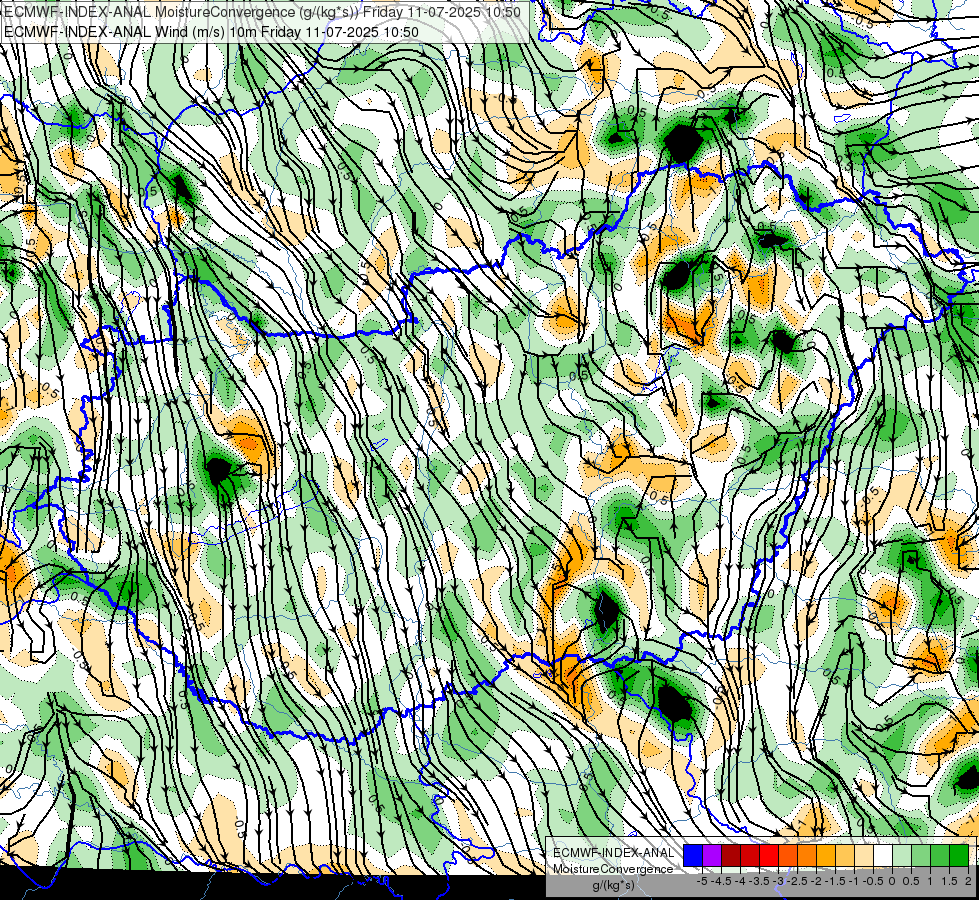Click the '-2.5' legend scale value
Screen dimensions: 979x900
pyautogui.click(x=797, y=881)
